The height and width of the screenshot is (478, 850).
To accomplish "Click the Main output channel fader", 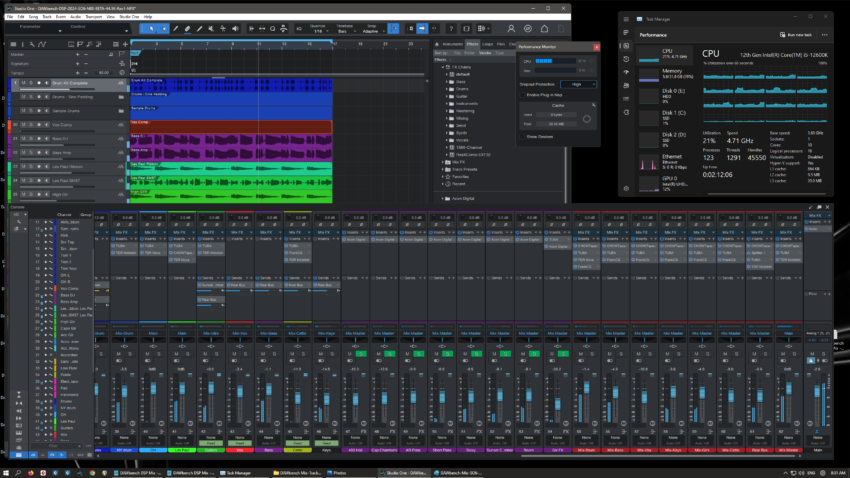I will tap(817, 391).
